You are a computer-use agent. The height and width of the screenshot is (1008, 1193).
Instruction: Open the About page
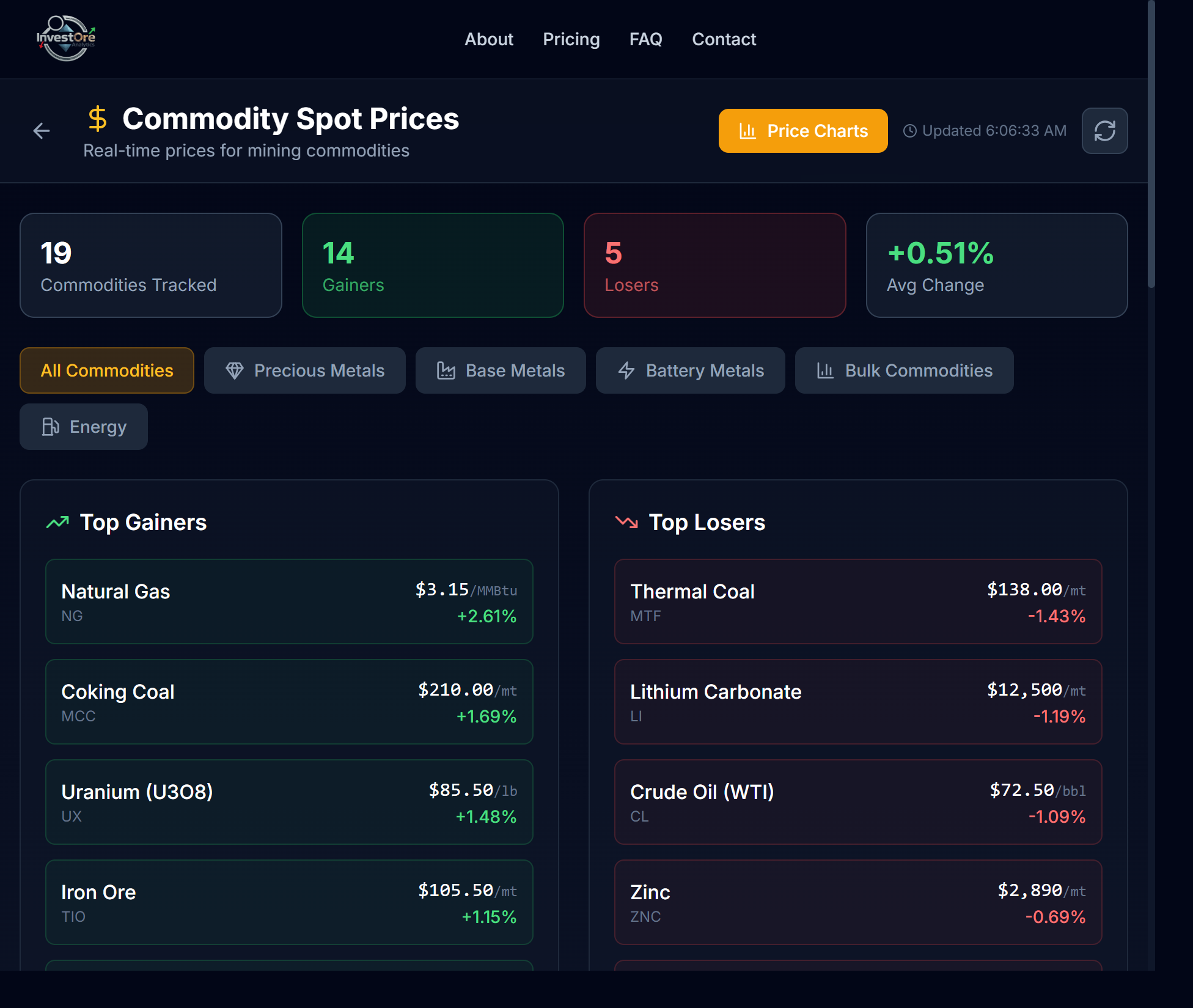tap(488, 39)
